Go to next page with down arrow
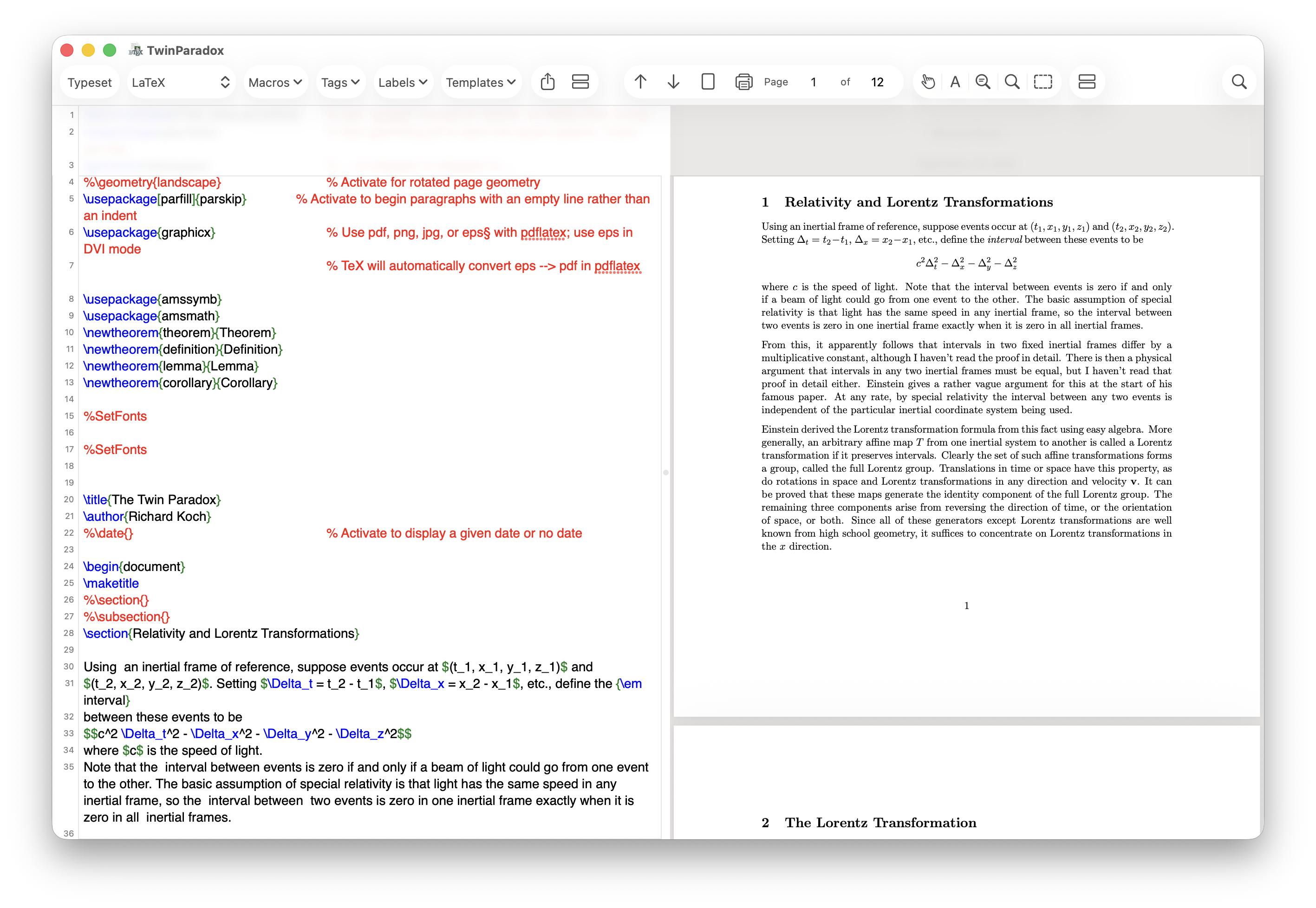The width and height of the screenshot is (1316, 908). tap(673, 82)
